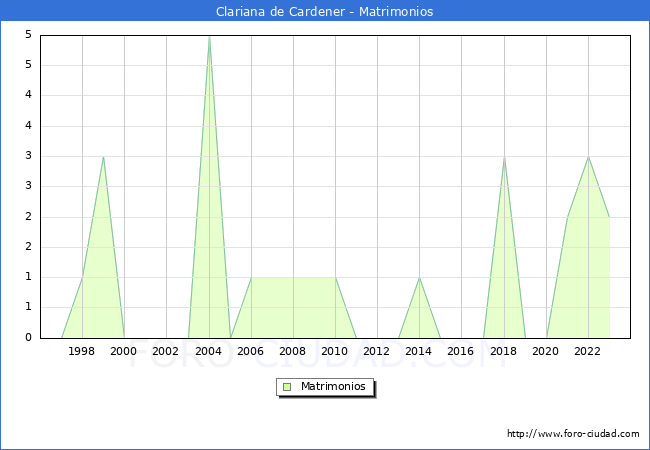Click the 2018 x-axis label

(503, 351)
